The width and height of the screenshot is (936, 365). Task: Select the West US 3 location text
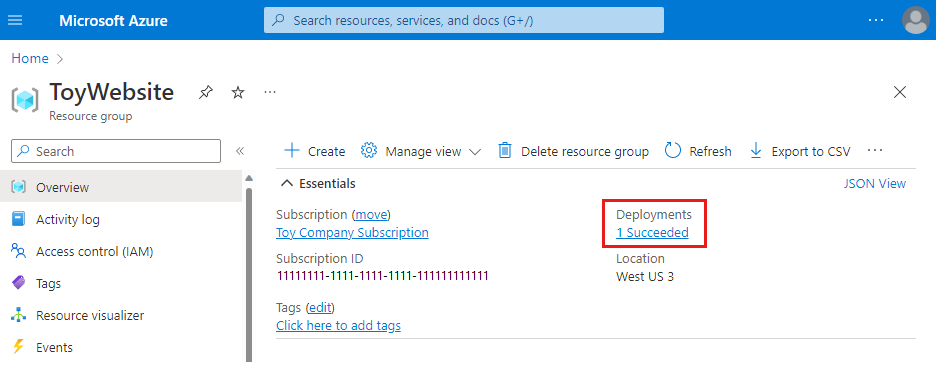coord(645,277)
